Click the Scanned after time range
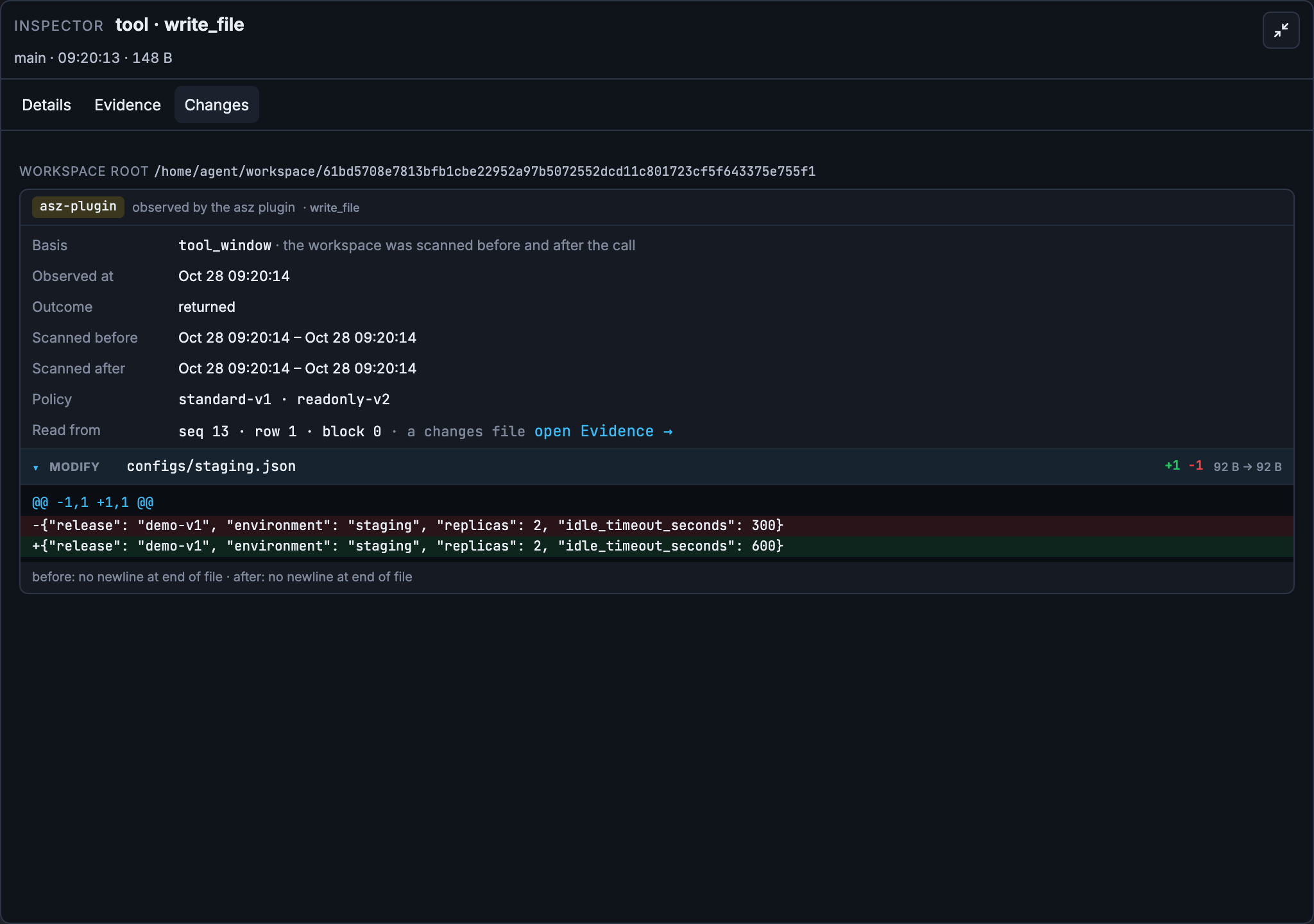Viewport: 1314px width, 924px height. click(x=297, y=369)
